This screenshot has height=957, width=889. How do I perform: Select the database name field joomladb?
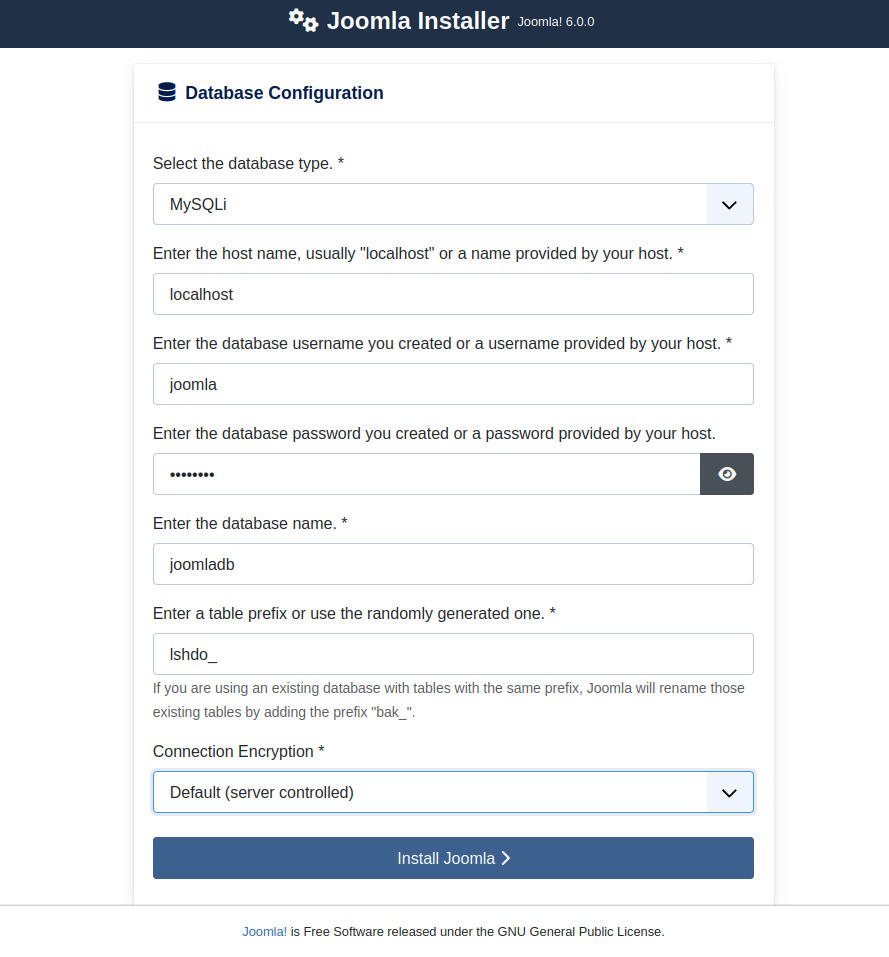[x=453, y=564]
